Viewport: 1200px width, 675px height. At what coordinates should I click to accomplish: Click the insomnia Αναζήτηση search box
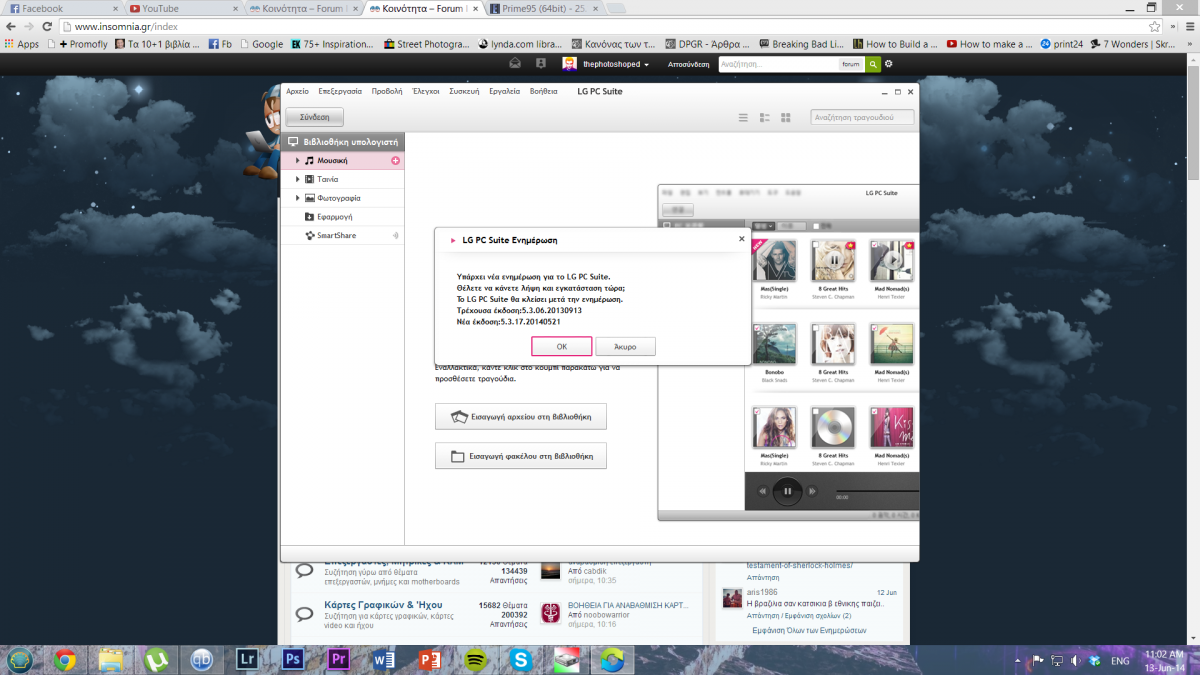[778, 64]
